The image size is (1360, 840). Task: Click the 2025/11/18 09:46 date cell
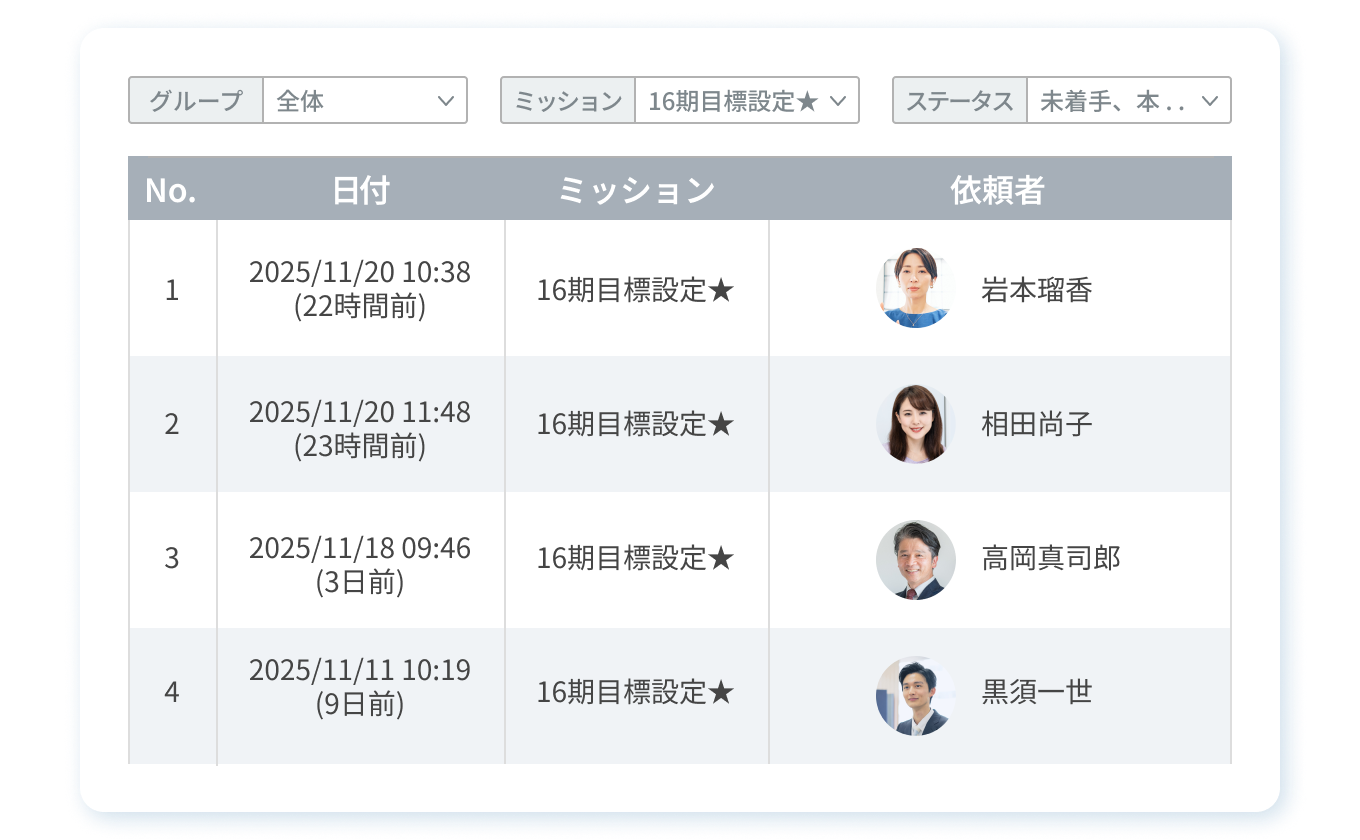[360, 564]
